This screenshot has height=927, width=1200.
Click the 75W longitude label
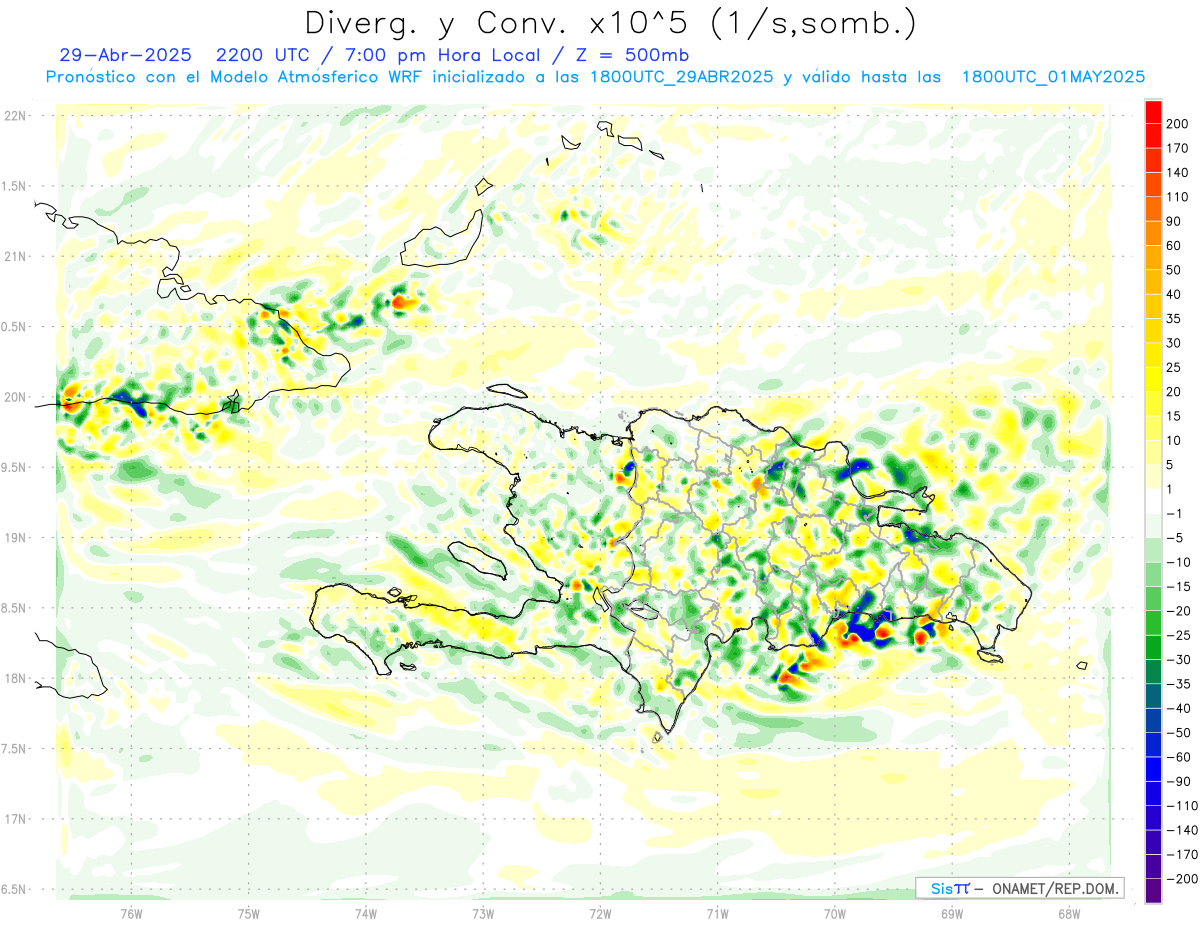click(248, 913)
